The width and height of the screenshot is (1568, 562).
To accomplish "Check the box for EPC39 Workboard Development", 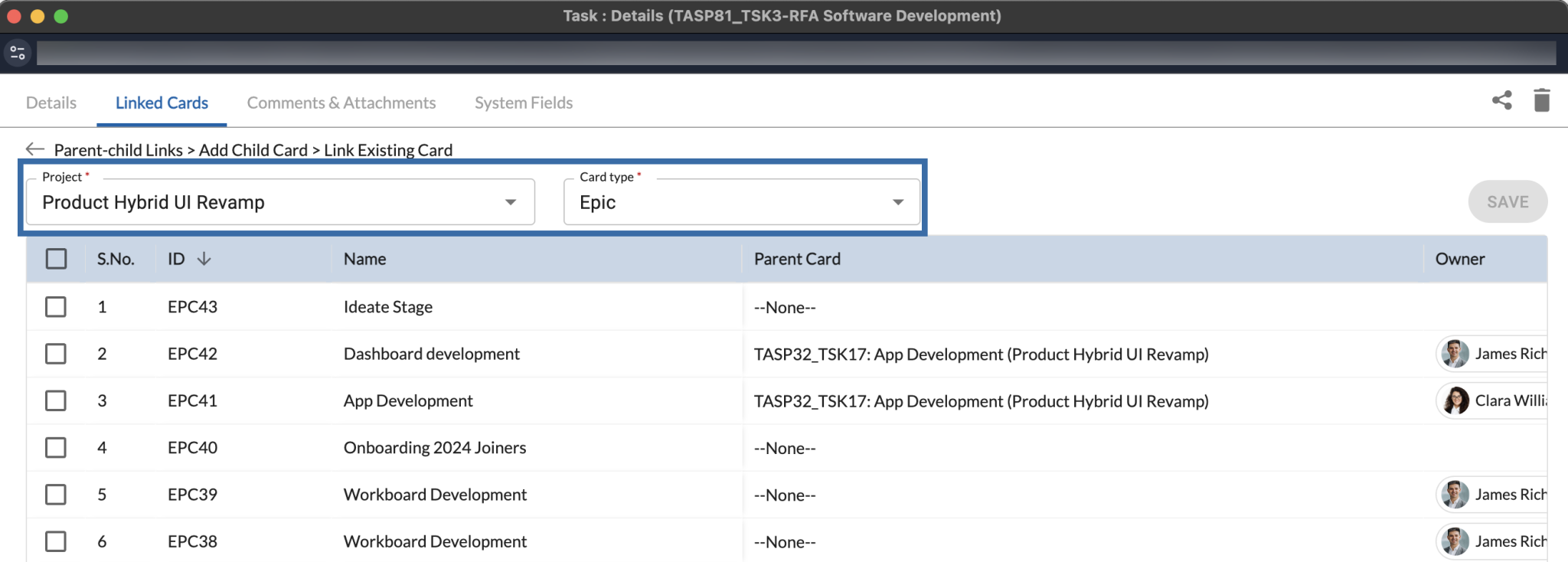I will [x=56, y=495].
